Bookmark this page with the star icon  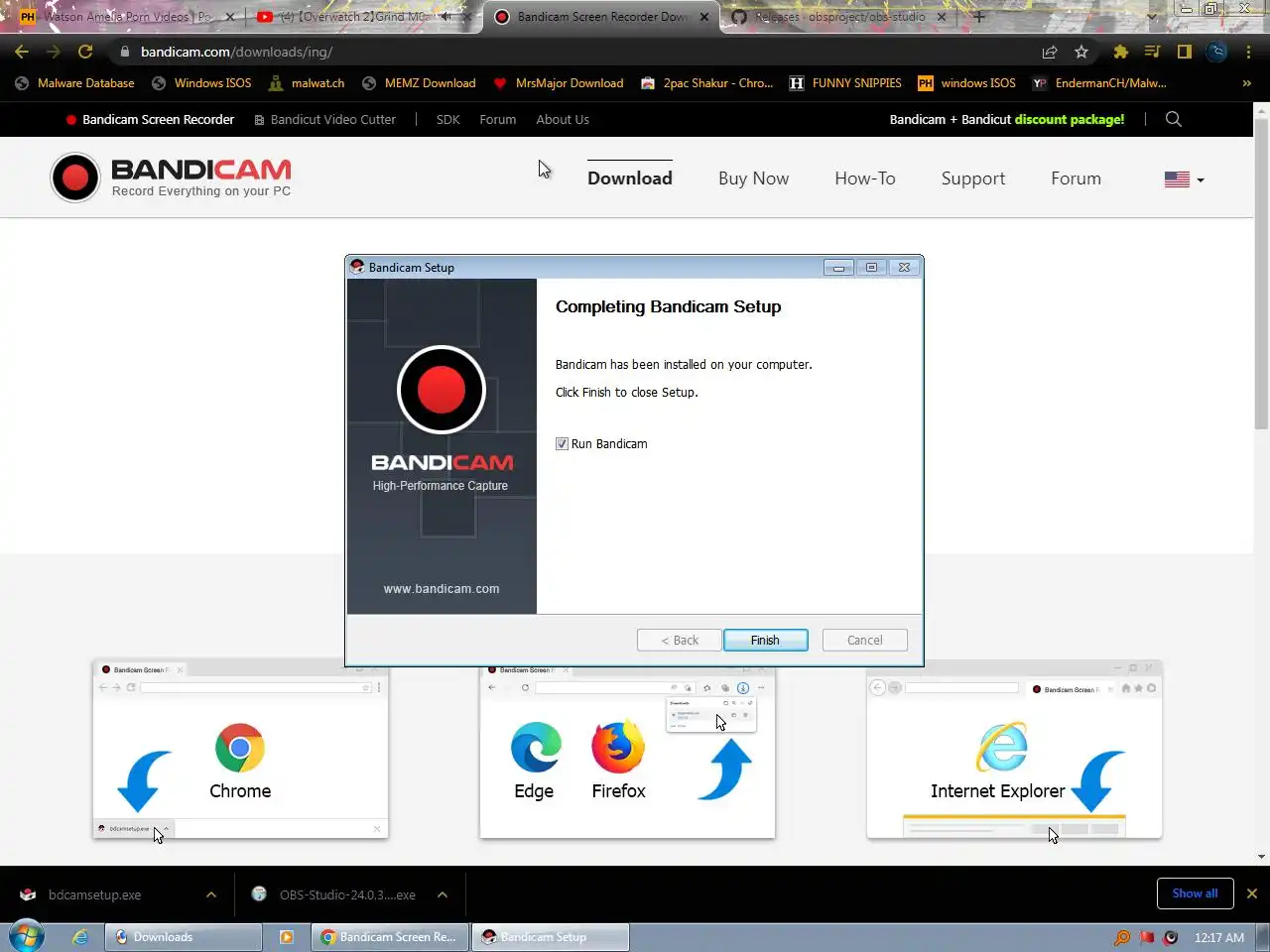coord(1081,52)
